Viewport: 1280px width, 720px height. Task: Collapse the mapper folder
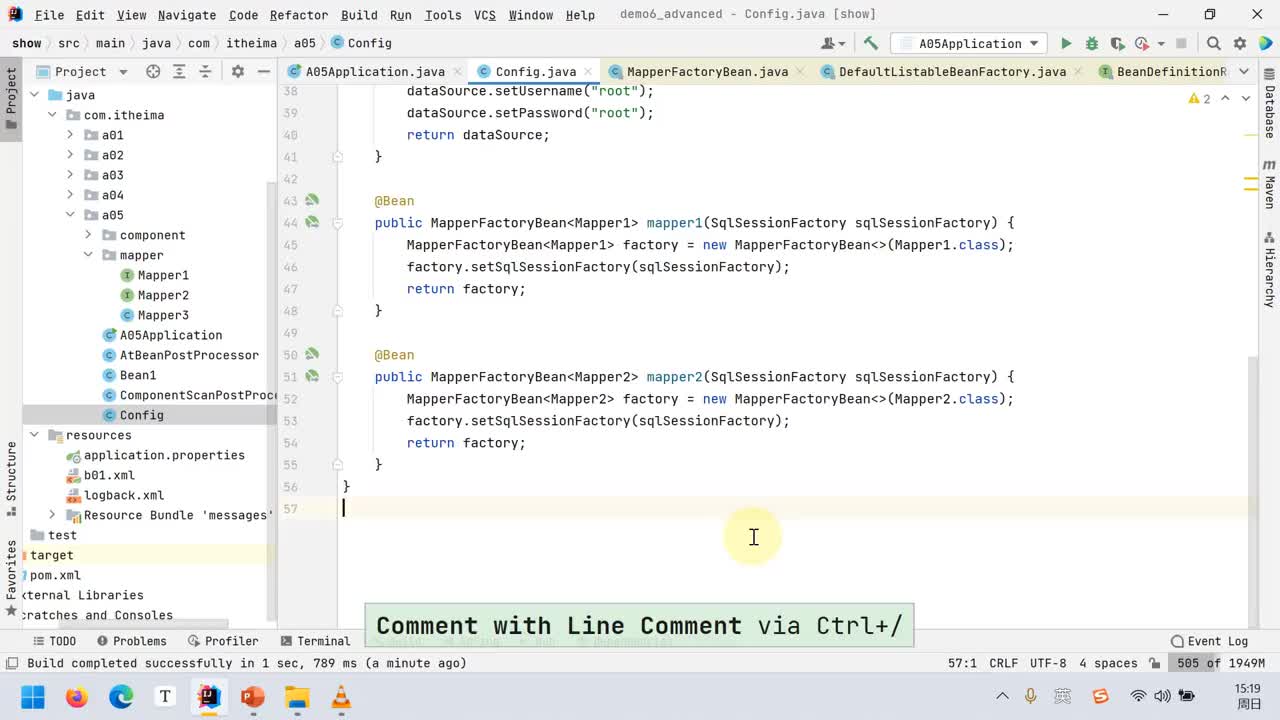[x=88, y=255]
